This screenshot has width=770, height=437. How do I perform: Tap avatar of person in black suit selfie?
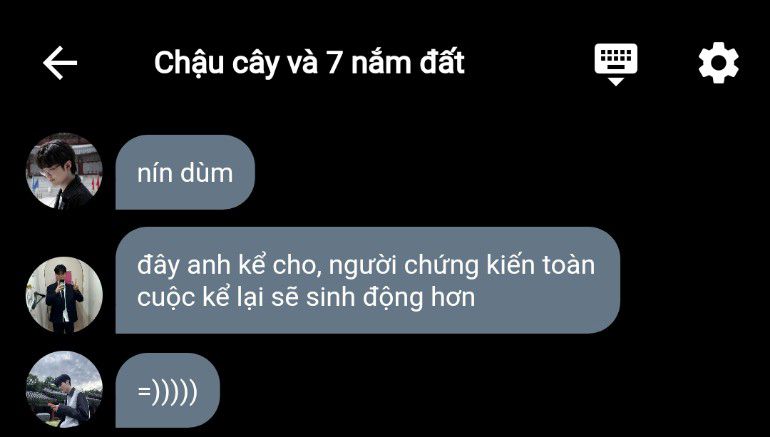[x=64, y=295]
